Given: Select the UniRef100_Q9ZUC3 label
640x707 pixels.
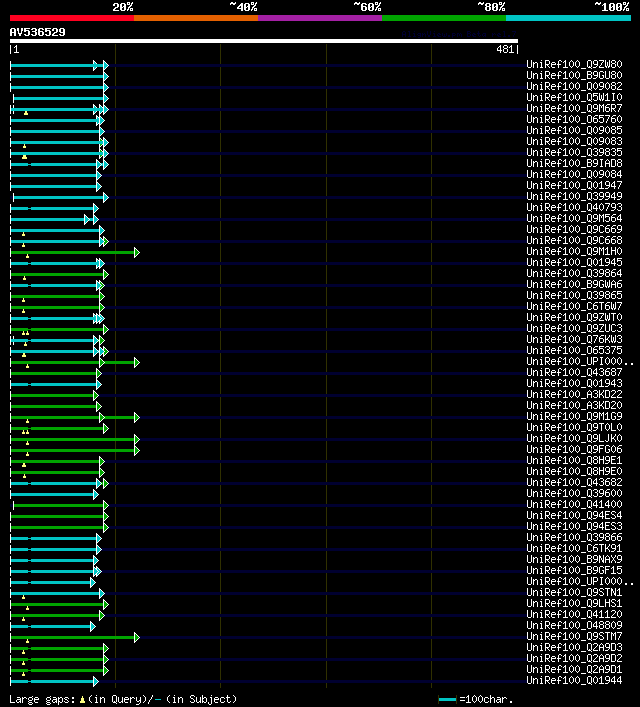Looking at the screenshot, I should [574, 328].
